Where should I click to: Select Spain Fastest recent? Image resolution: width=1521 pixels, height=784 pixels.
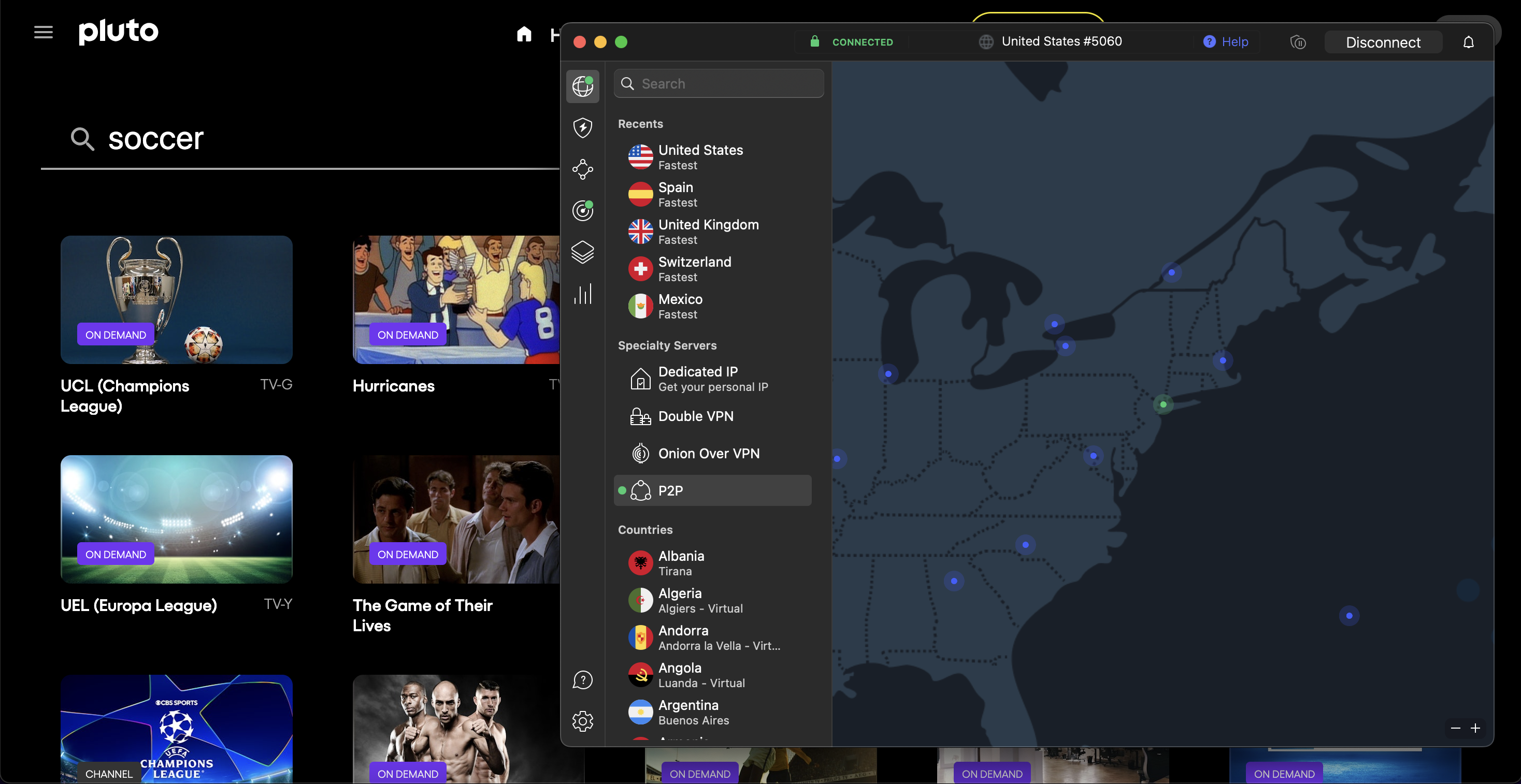pos(713,194)
